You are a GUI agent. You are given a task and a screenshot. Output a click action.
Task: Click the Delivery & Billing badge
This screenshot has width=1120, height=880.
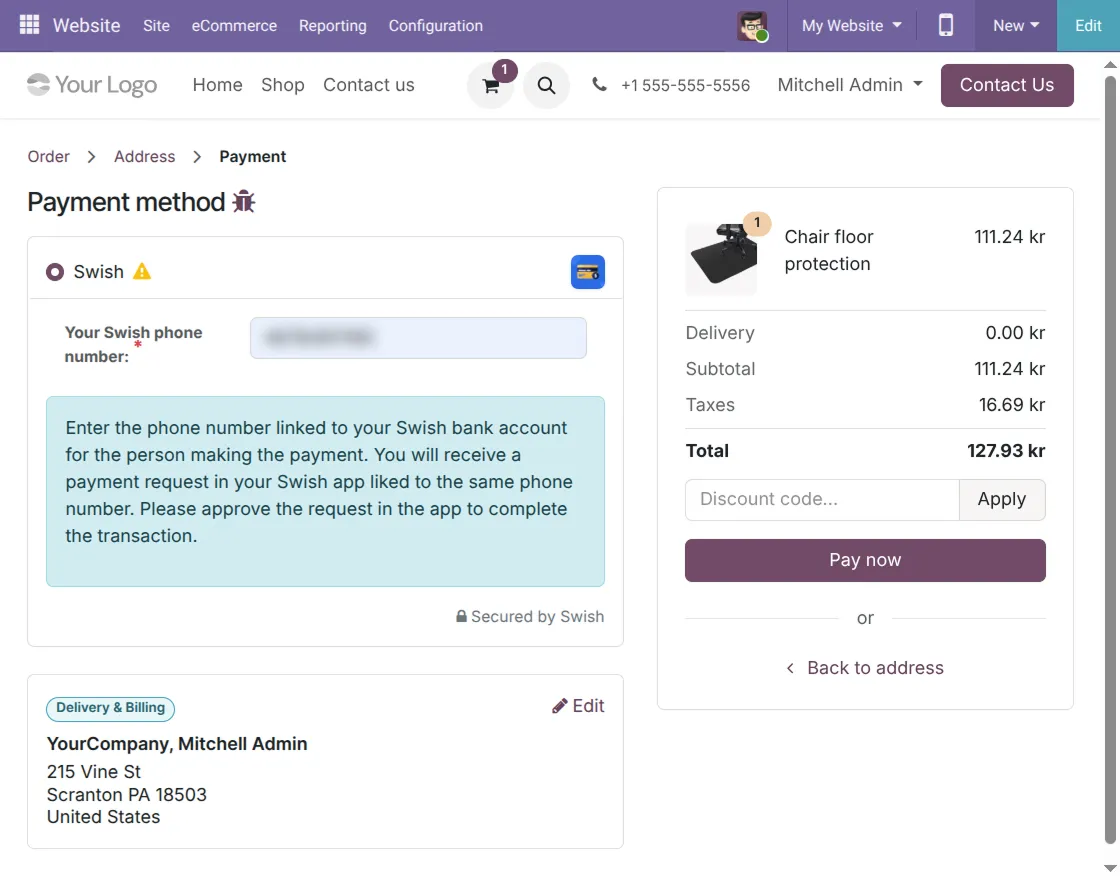[111, 708]
